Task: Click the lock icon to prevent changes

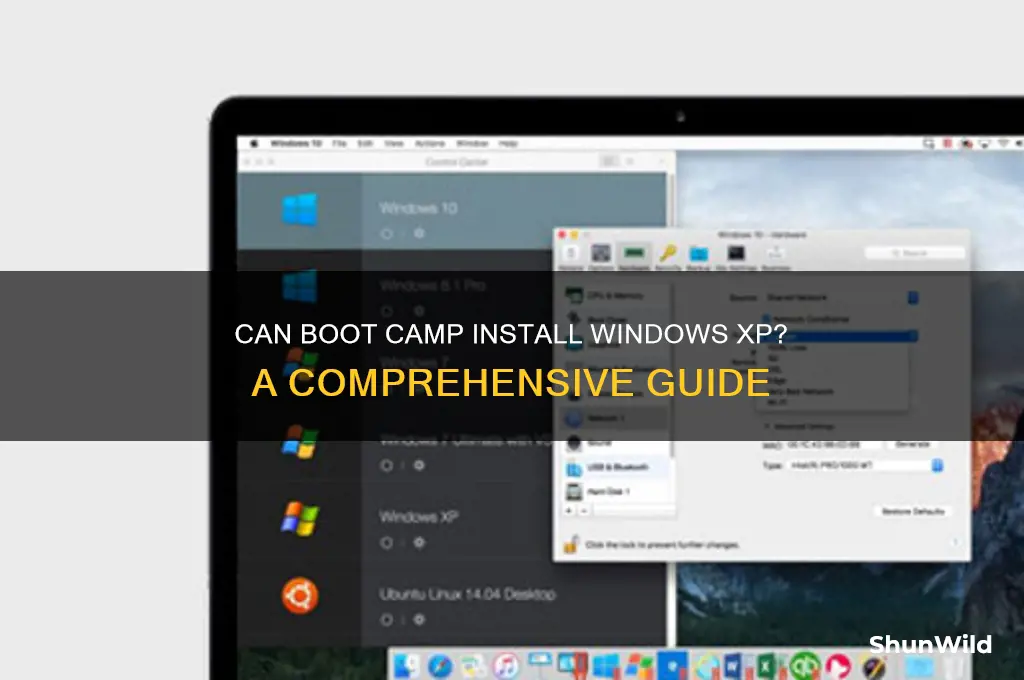Action: pos(571,544)
